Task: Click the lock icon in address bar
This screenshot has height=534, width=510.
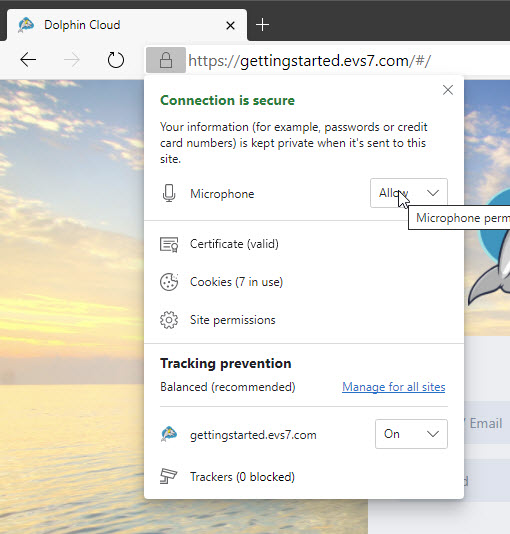Action: click(x=166, y=60)
